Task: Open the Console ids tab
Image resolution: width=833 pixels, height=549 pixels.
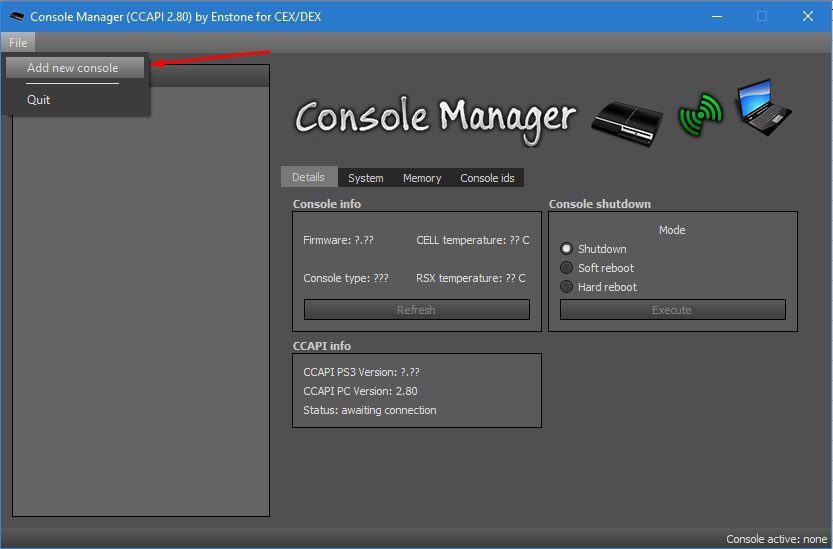Action: 487,178
